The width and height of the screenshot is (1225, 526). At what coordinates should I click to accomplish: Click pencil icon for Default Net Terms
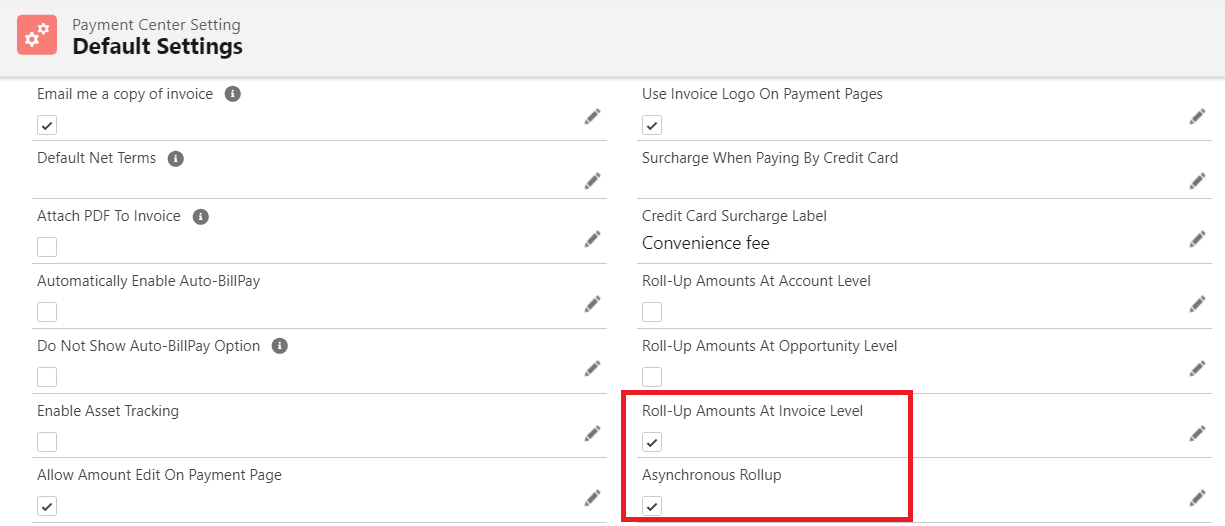(x=592, y=181)
